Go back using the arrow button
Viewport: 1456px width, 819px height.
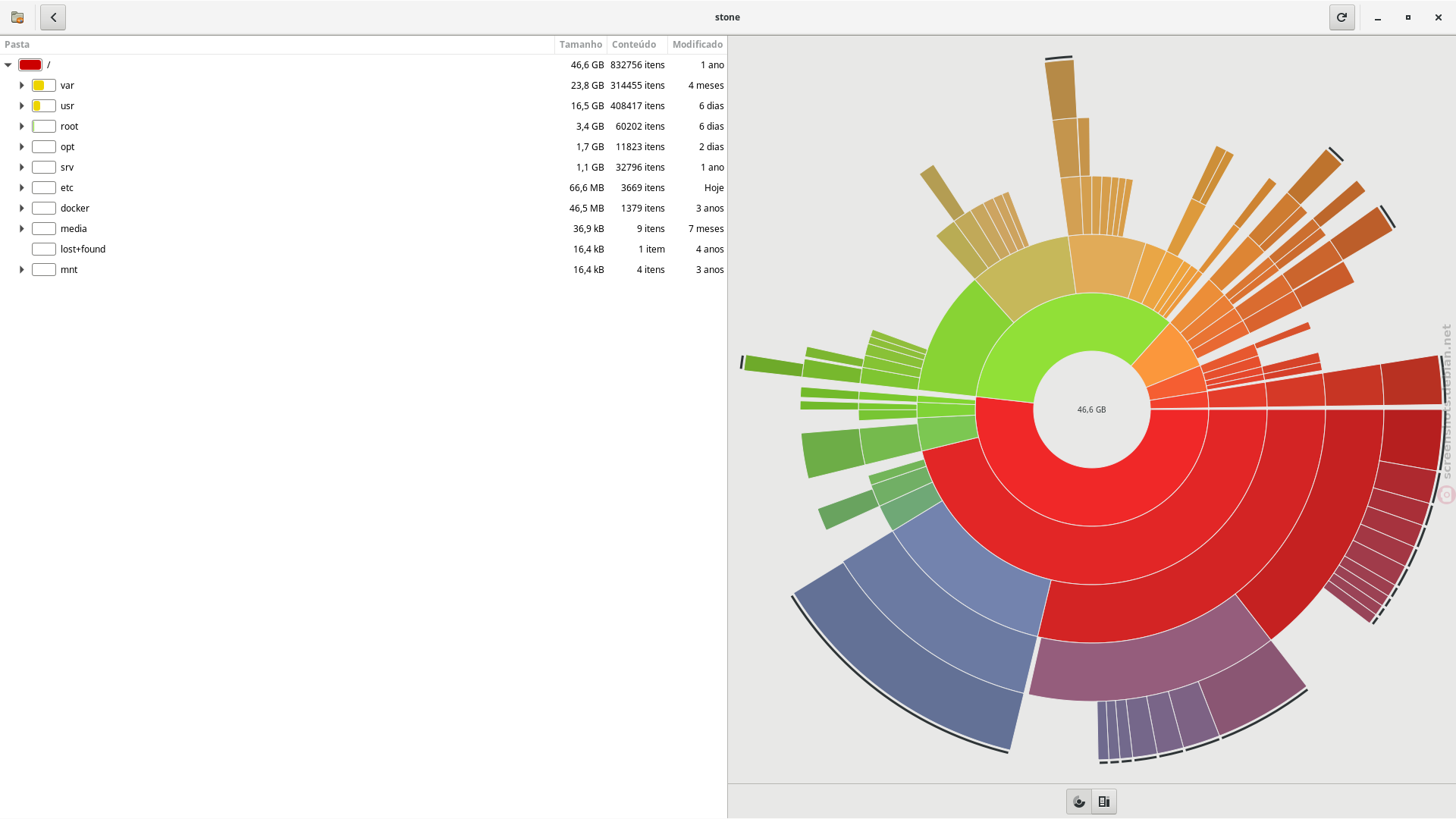coord(53,17)
